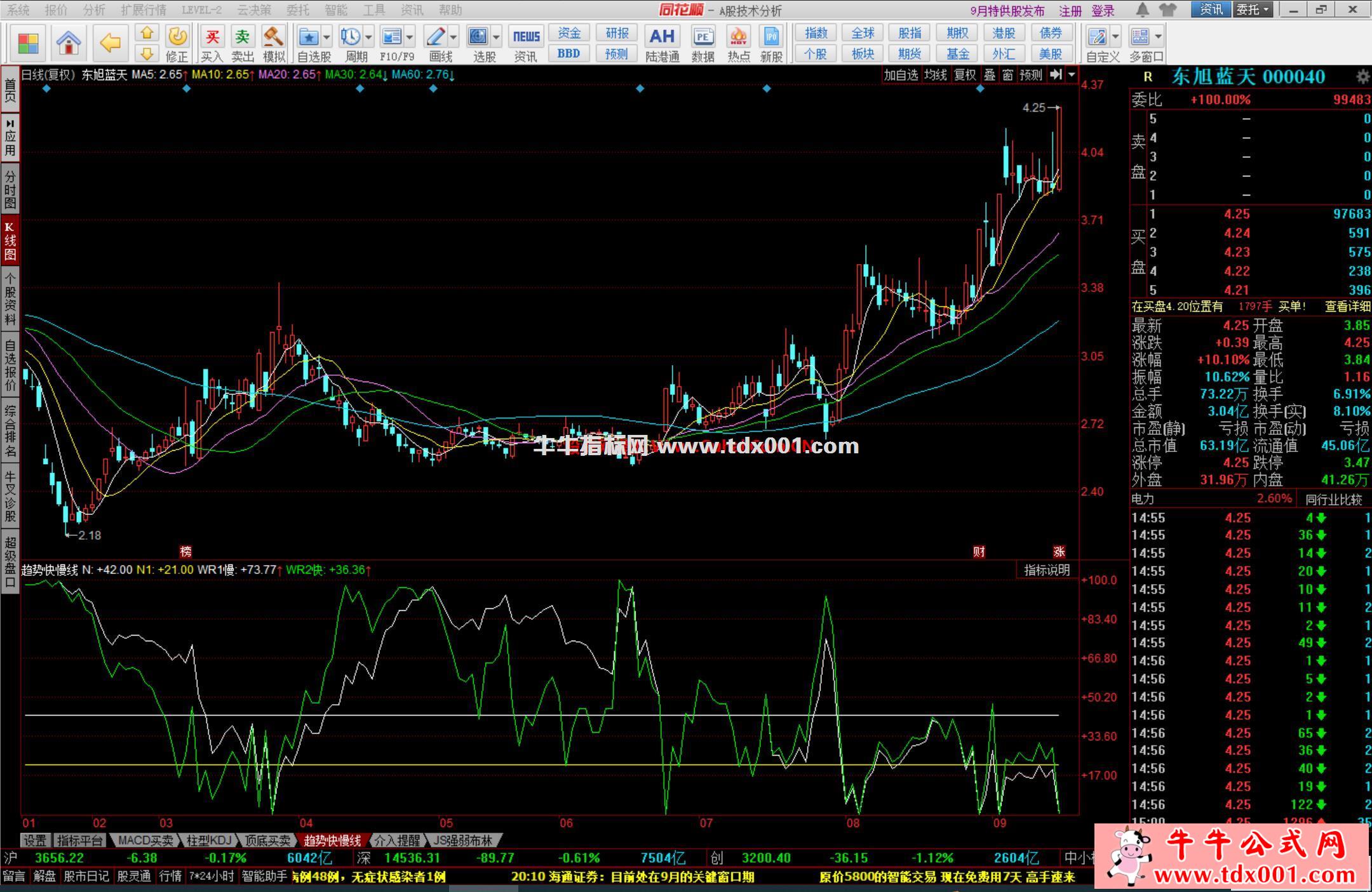
Task: Open the 热点 flame icon
Action: tap(738, 43)
